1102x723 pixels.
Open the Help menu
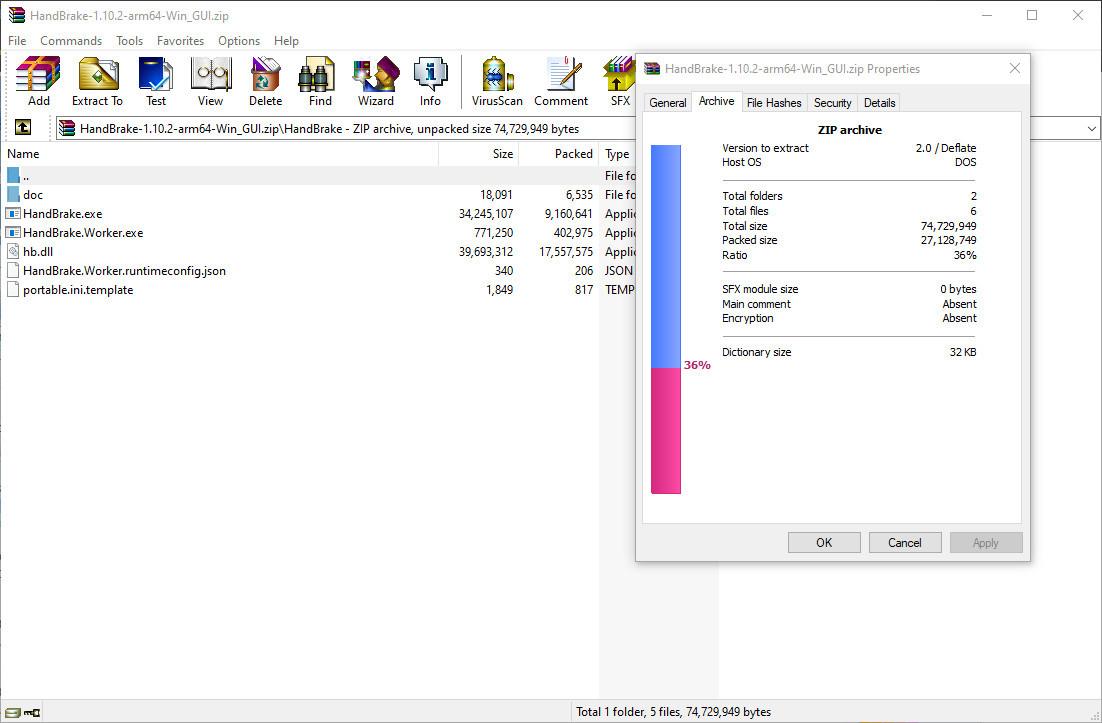286,41
